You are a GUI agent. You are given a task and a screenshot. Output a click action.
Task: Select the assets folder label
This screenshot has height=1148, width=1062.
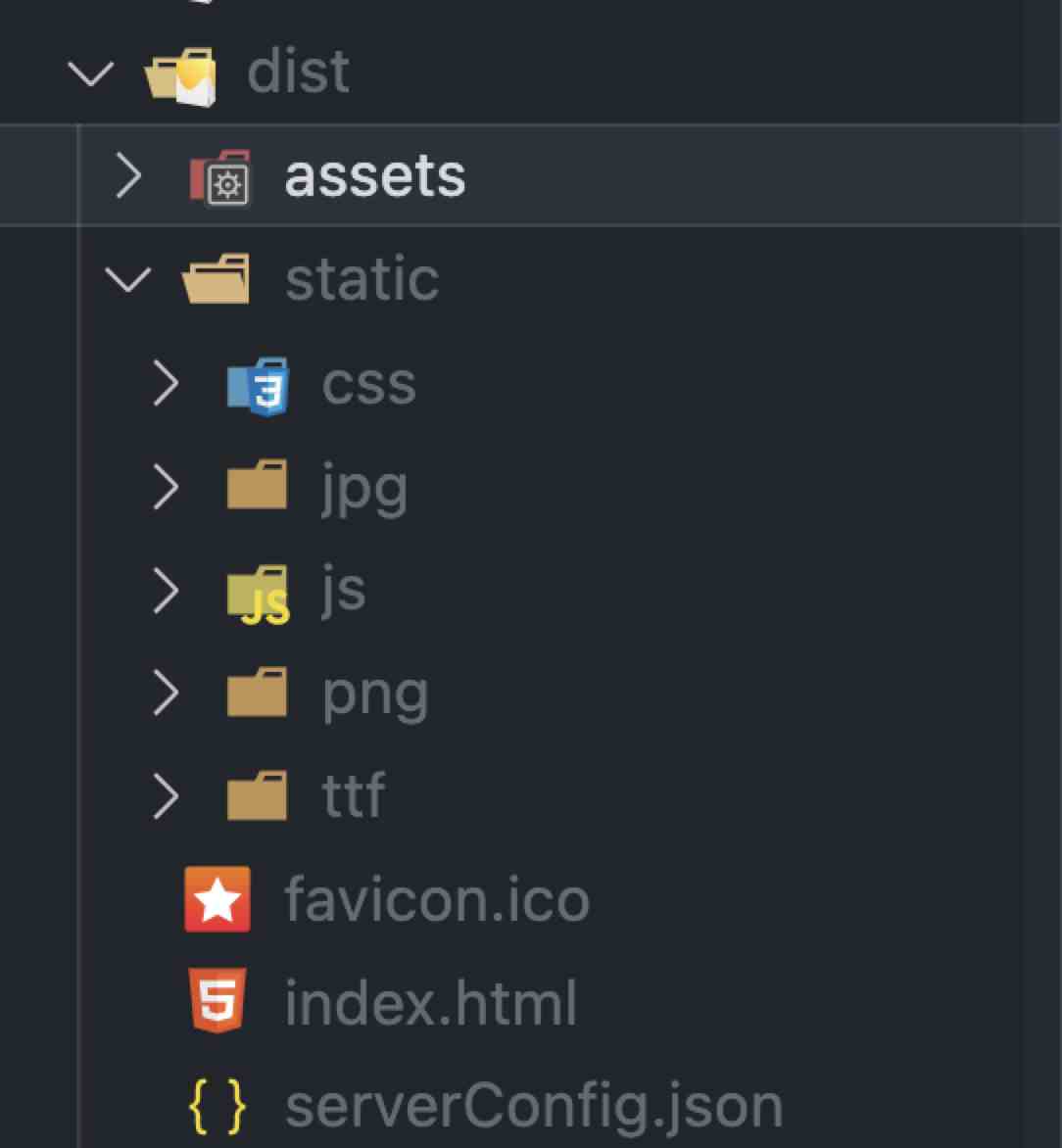click(374, 177)
